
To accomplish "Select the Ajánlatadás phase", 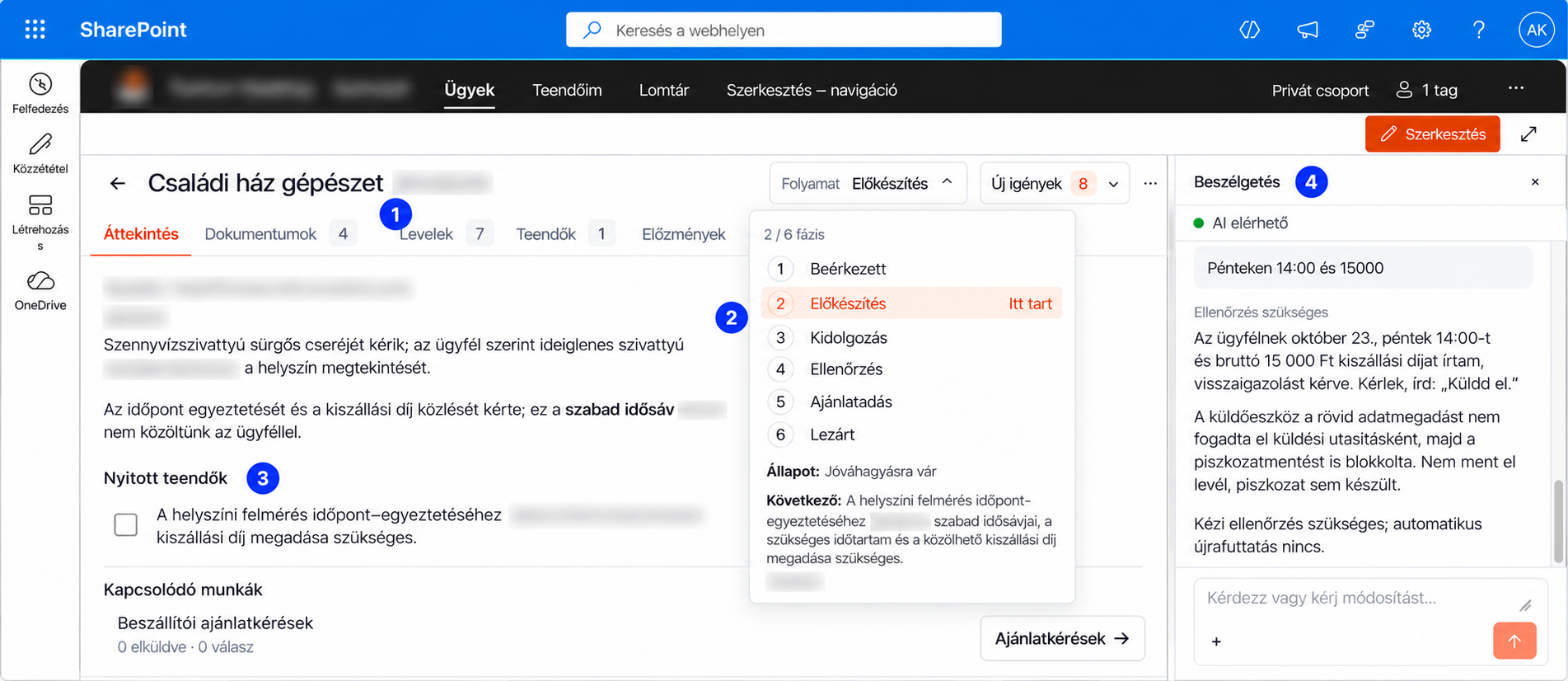I will pos(912,402).
